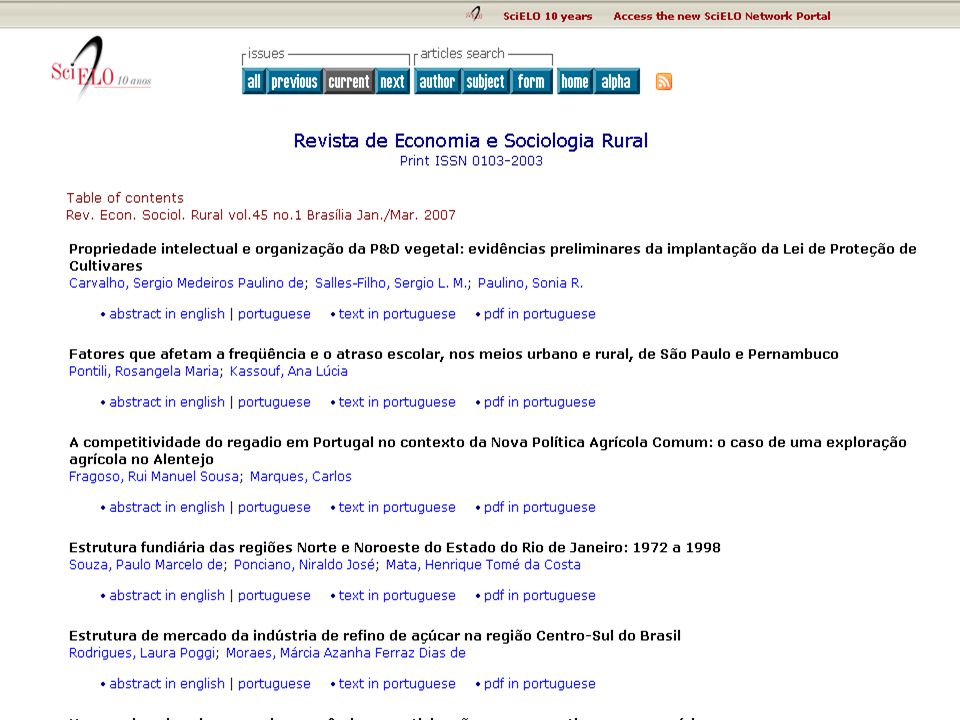The height and width of the screenshot is (720, 960).
Task: Go to the journal home button
Action: tap(575, 81)
